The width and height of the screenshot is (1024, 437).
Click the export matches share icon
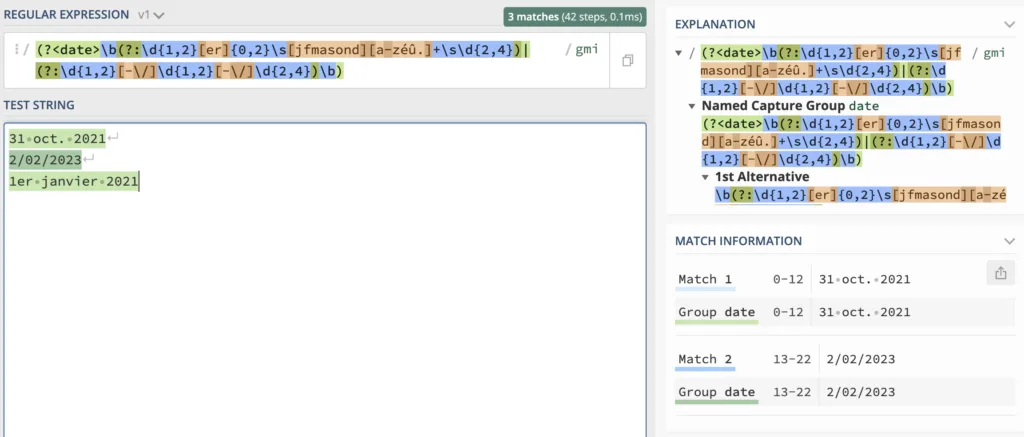pyautogui.click(x=1000, y=274)
